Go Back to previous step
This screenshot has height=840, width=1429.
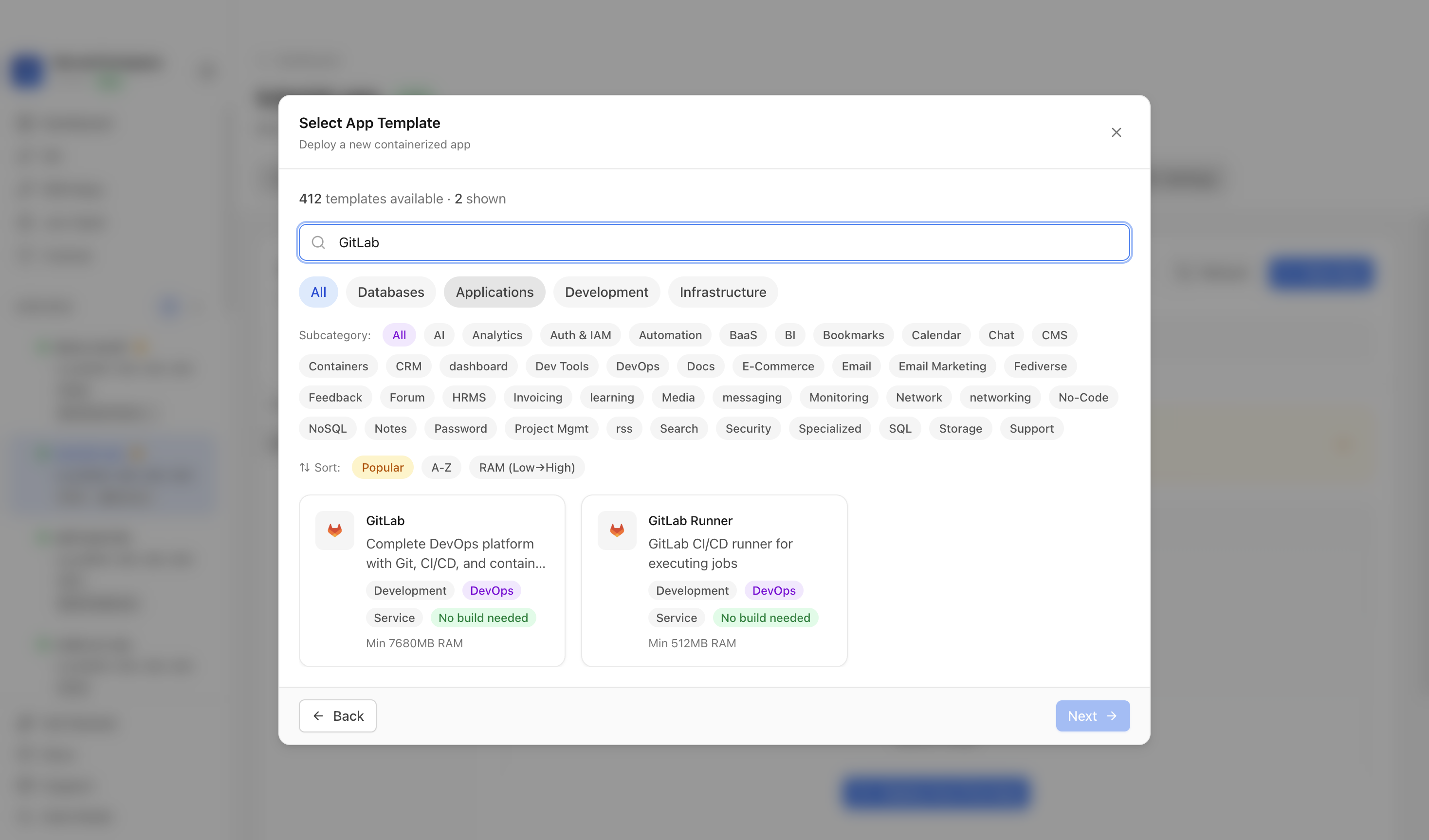tap(337, 716)
